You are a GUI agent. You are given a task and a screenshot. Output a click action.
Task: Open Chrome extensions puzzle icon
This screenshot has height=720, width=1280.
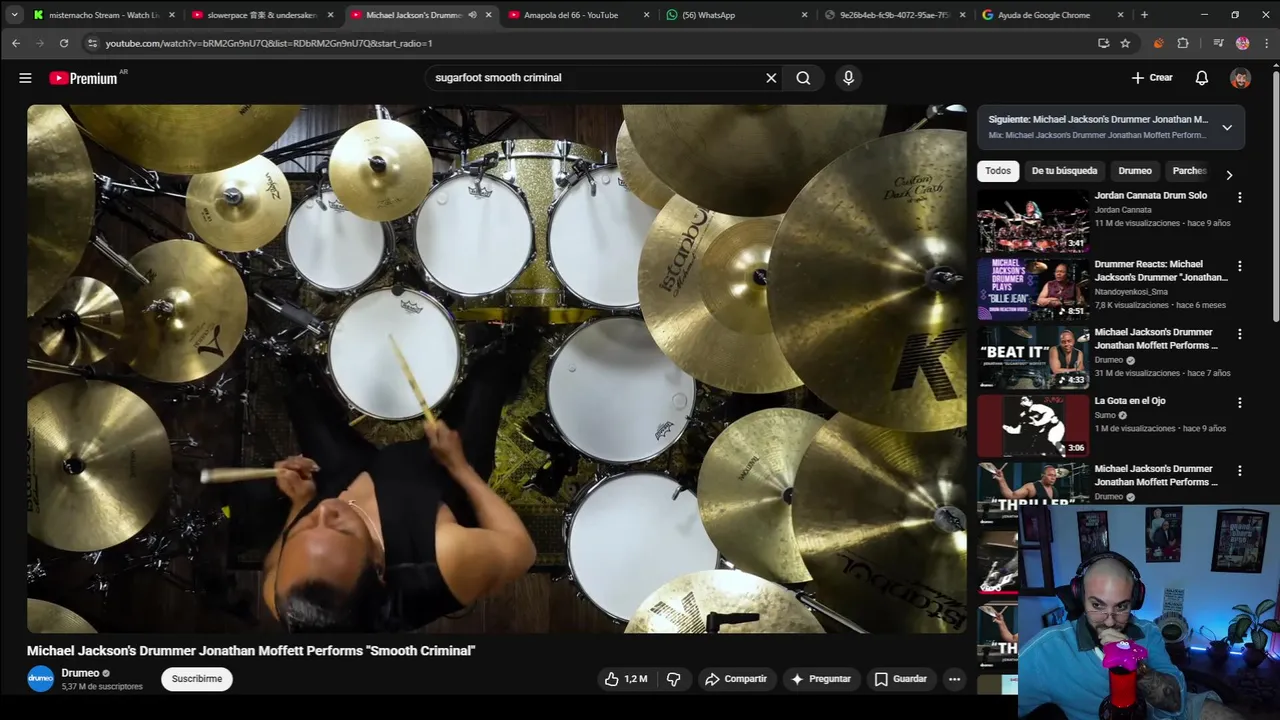(x=1183, y=43)
